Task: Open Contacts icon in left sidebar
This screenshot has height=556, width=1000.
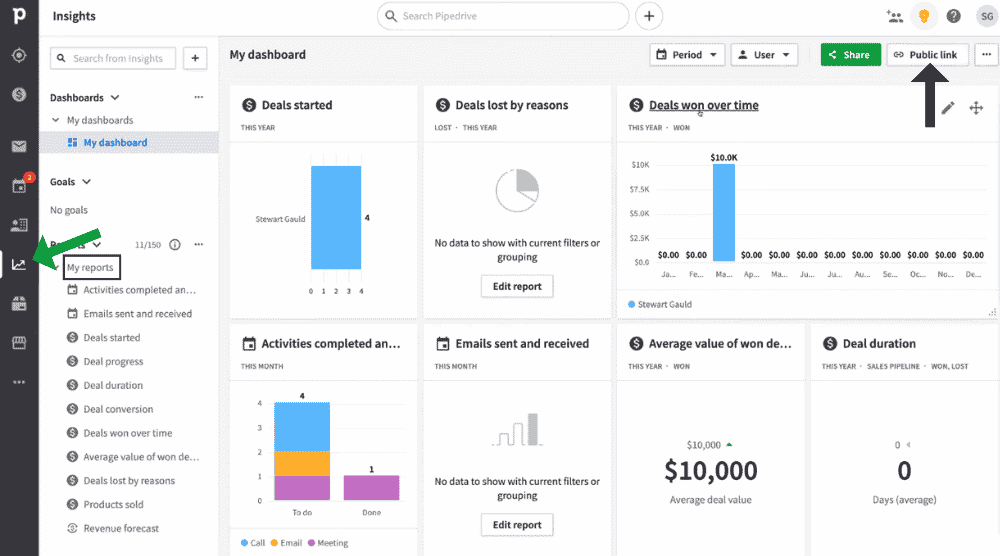Action: pos(19,225)
